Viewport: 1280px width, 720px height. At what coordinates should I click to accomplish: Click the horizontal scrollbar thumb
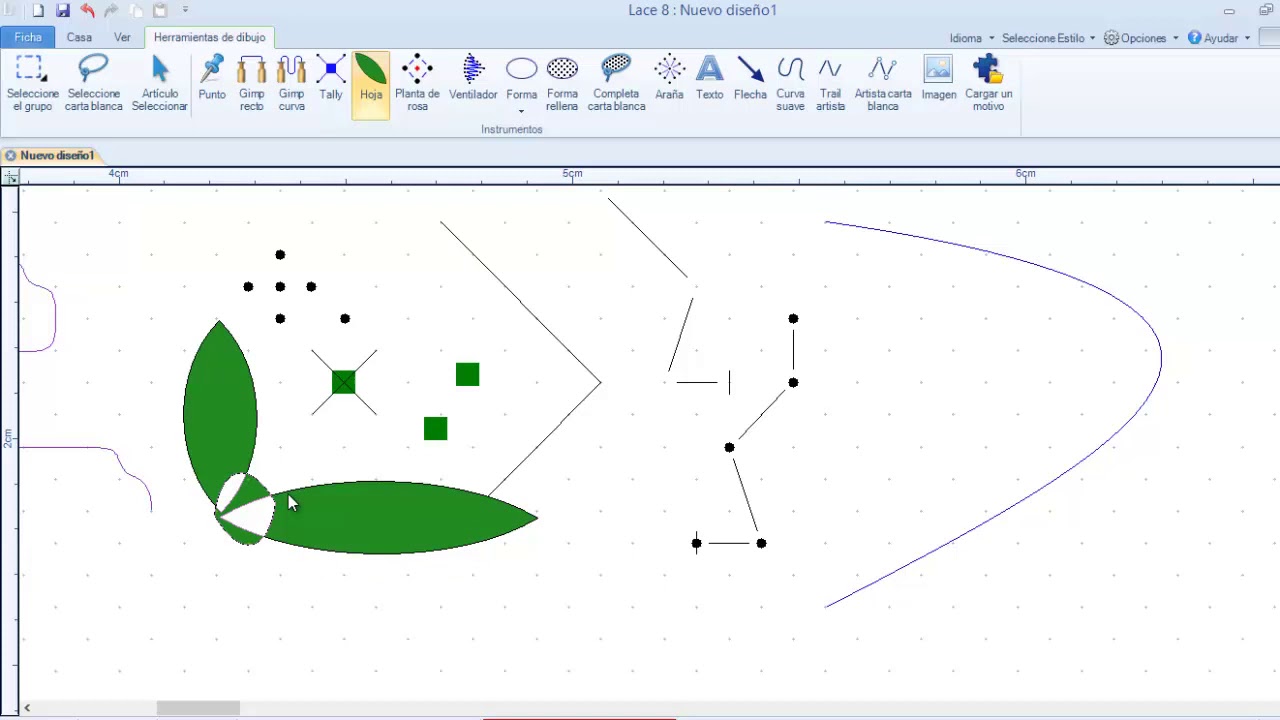[x=198, y=708]
